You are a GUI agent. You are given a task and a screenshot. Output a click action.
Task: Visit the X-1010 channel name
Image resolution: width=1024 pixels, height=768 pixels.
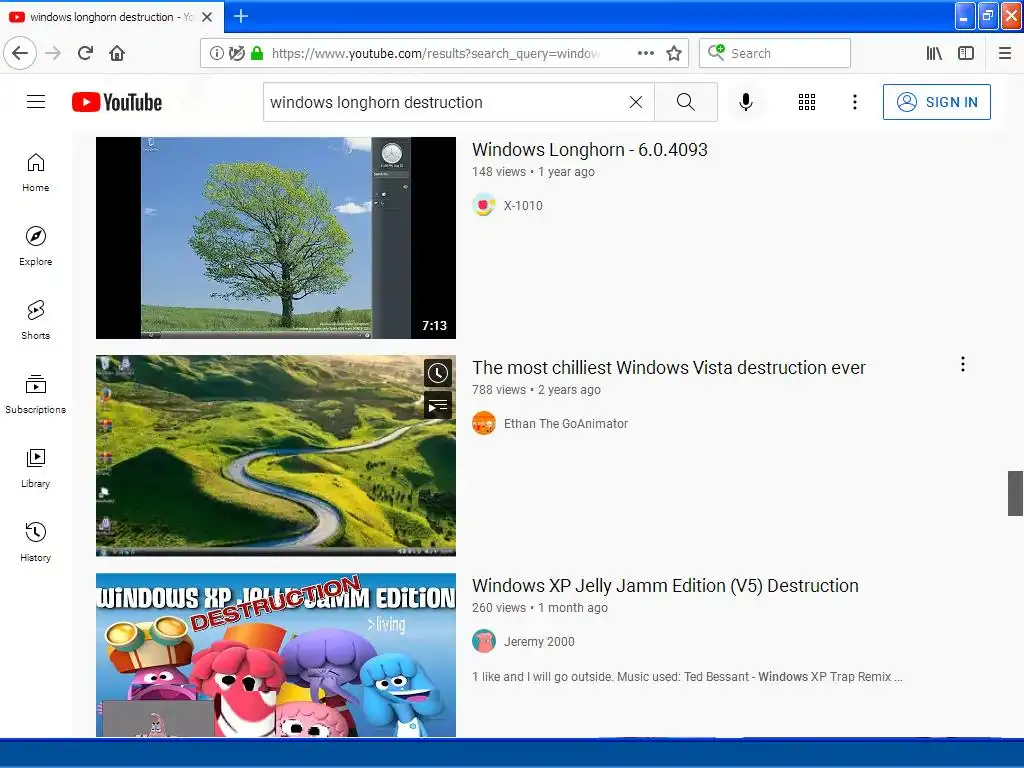(x=523, y=205)
